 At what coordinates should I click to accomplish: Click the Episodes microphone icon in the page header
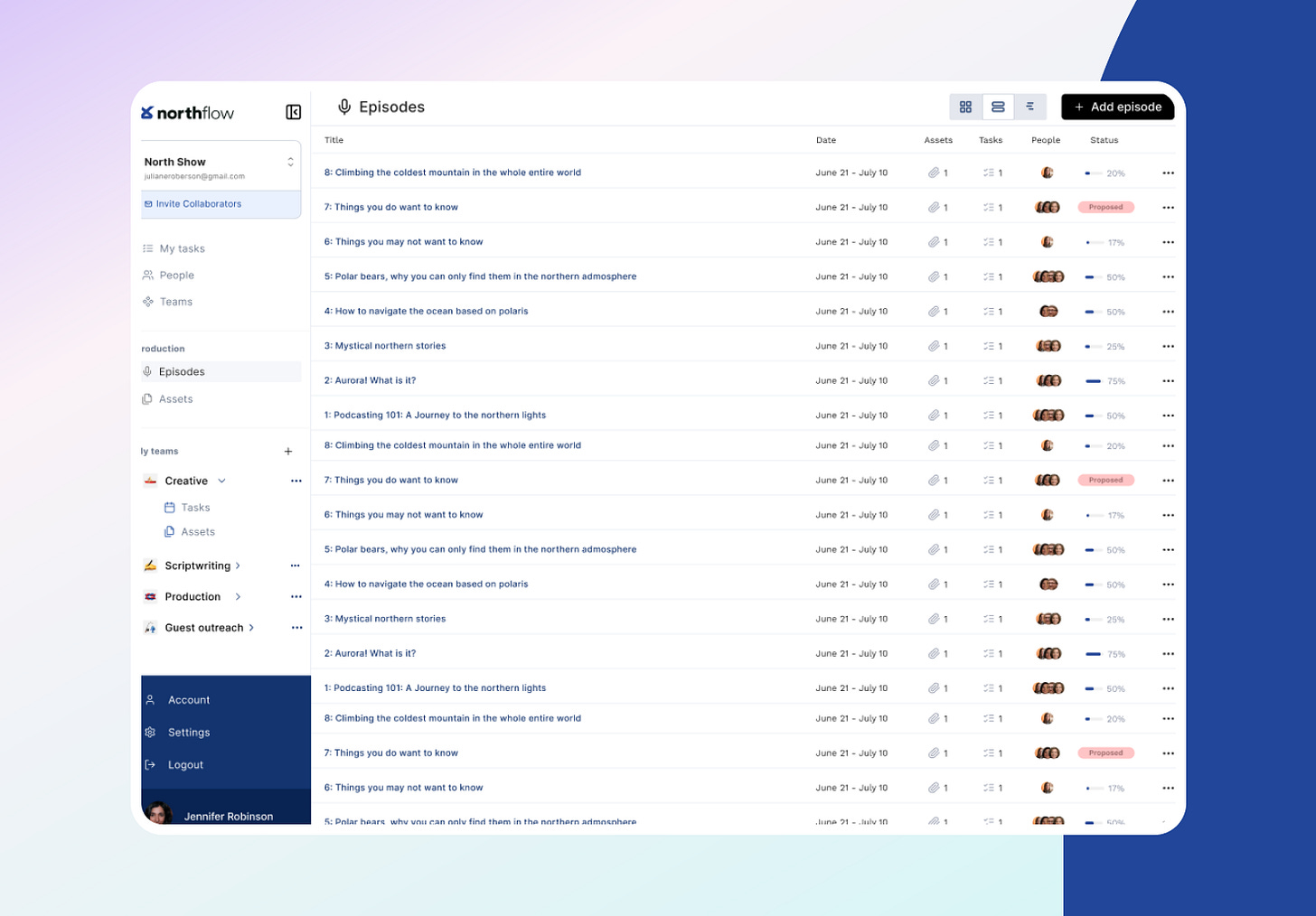(x=344, y=107)
